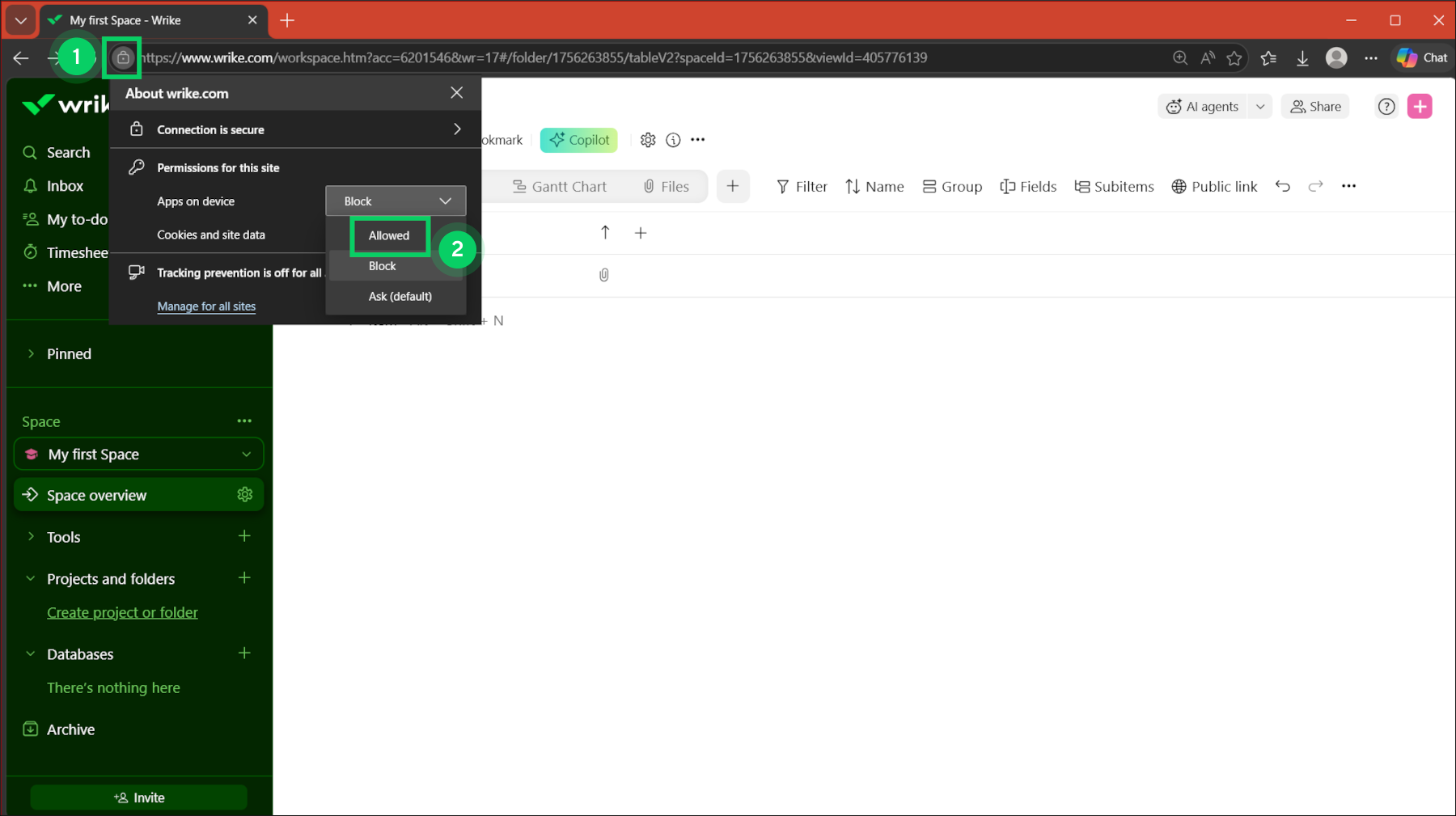Image resolution: width=1456 pixels, height=816 pixels.
Task: Click the site lock info icon
Action: click(122, 57)
